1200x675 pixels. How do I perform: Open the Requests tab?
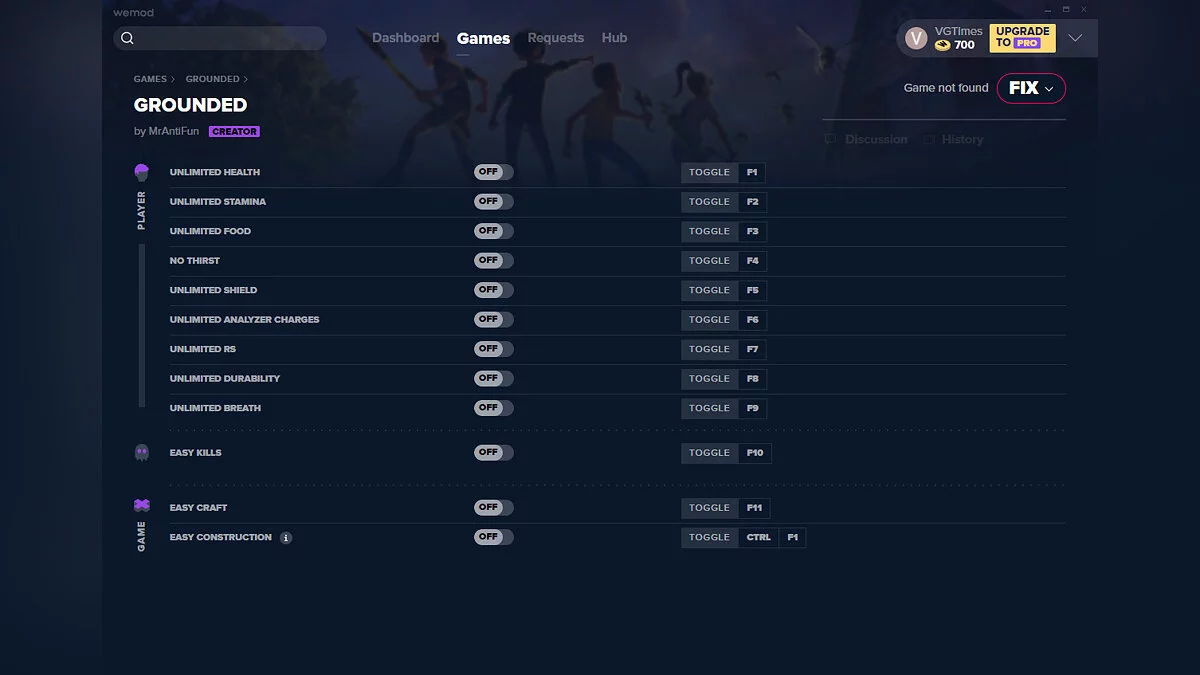tap(556, 38)
